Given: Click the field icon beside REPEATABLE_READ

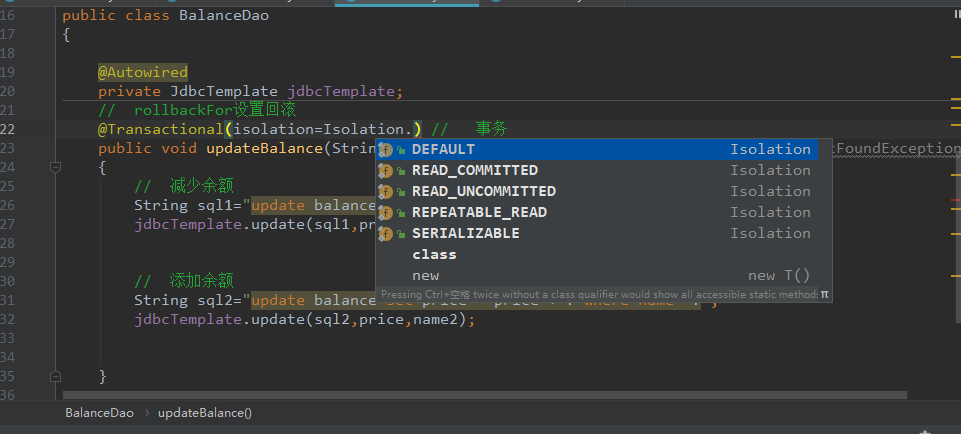Looking at the screenshot, I should (x=385, y=213).
